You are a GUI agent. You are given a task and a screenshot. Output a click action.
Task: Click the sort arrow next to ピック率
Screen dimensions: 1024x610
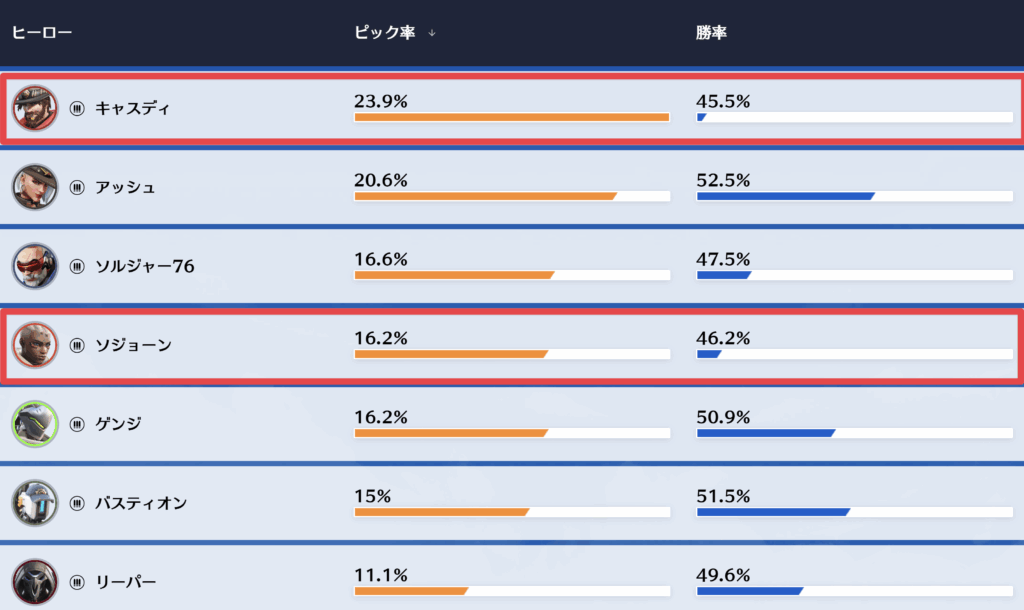tap(432, 33)
